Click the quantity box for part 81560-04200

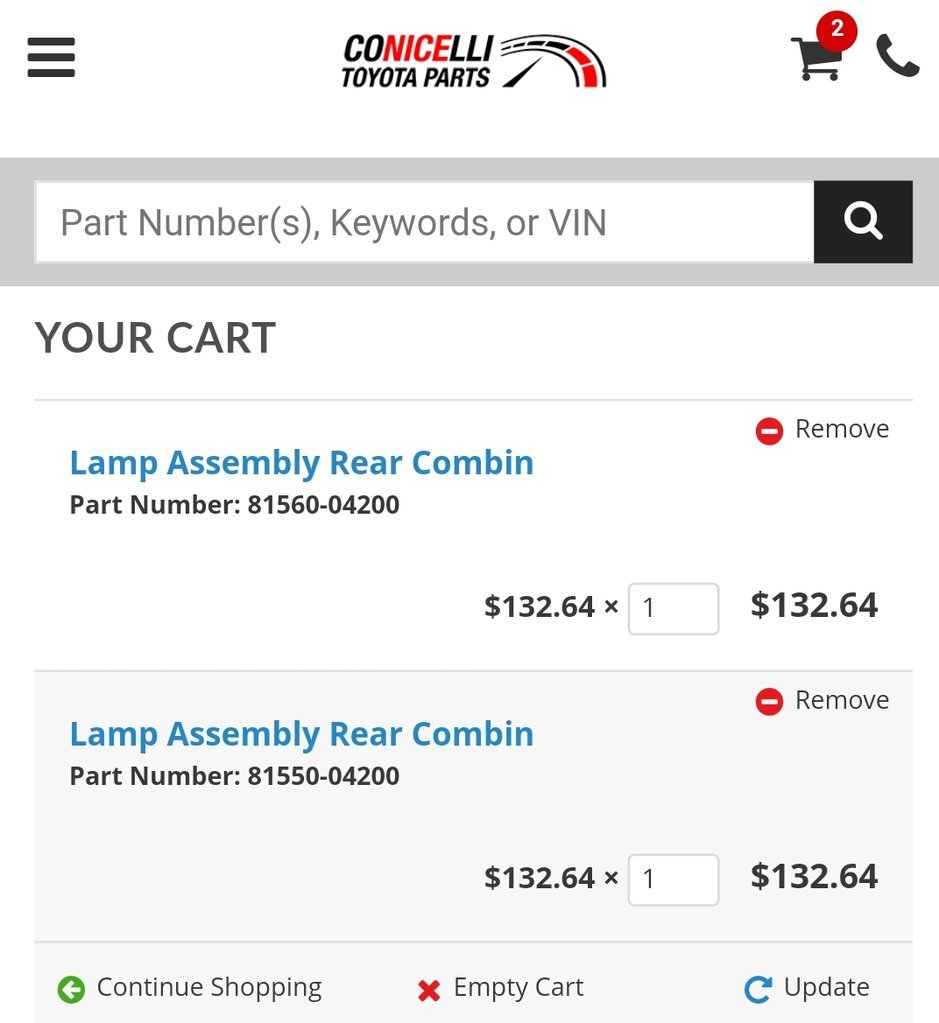coord(673,608)
